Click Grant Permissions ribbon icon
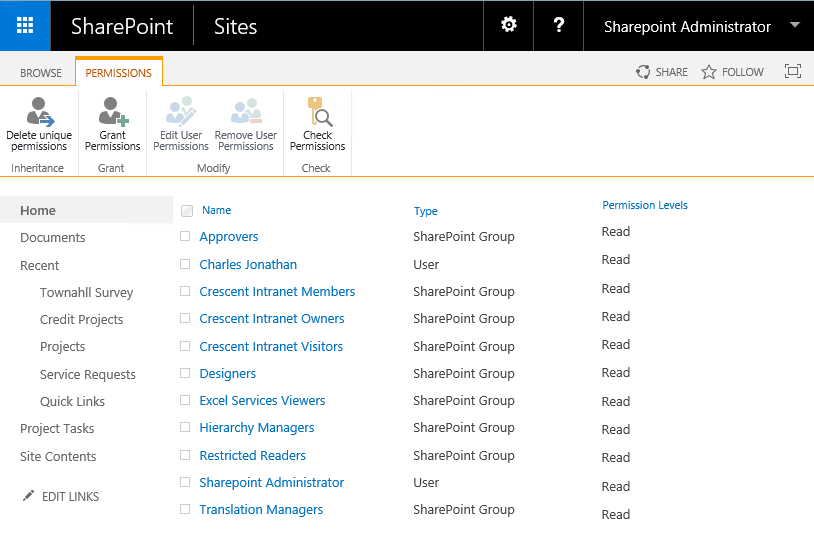This screenshot has width=814, height=534. pos(112,111)
